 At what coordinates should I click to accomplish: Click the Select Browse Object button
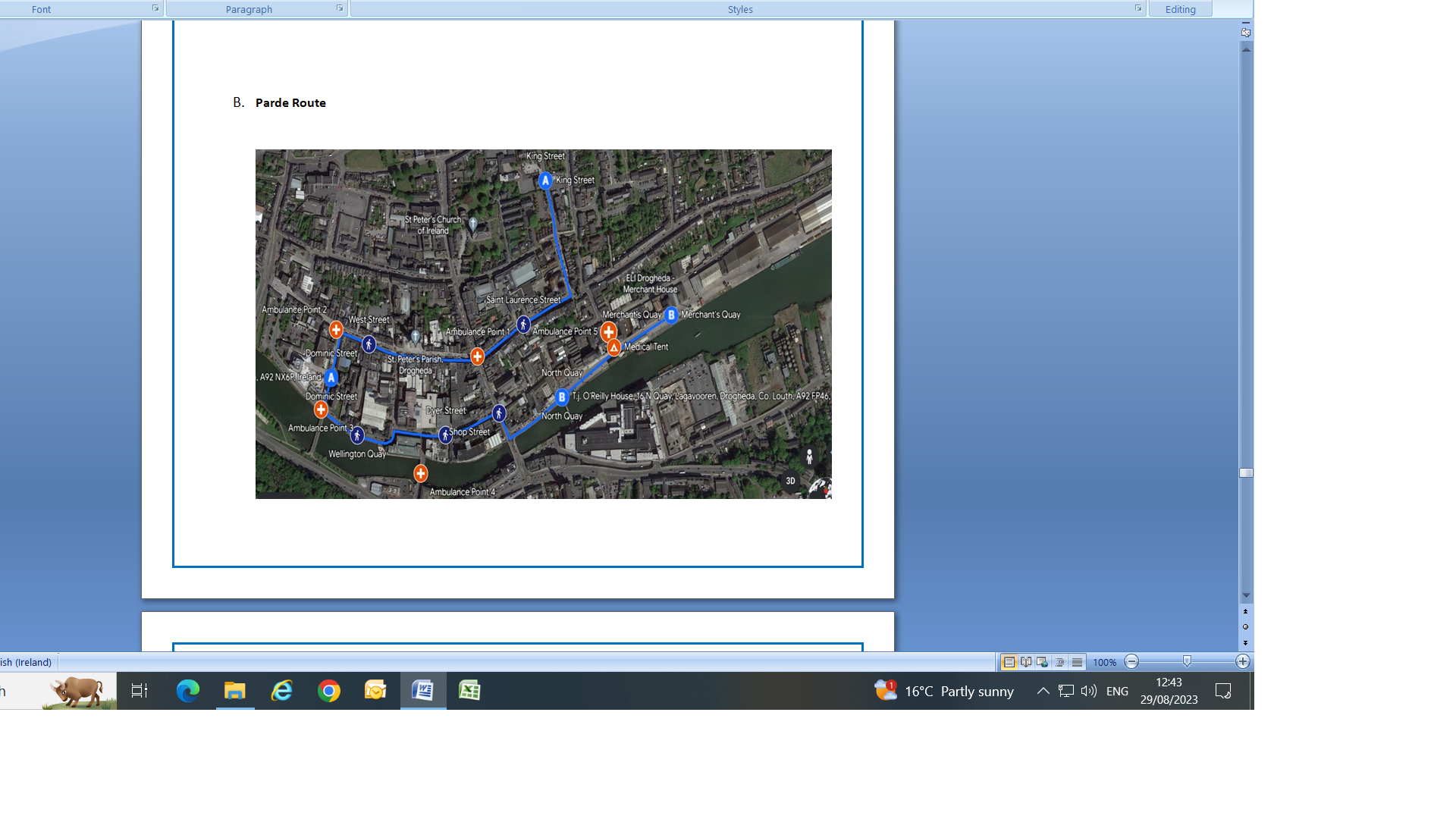point(1245,627)
